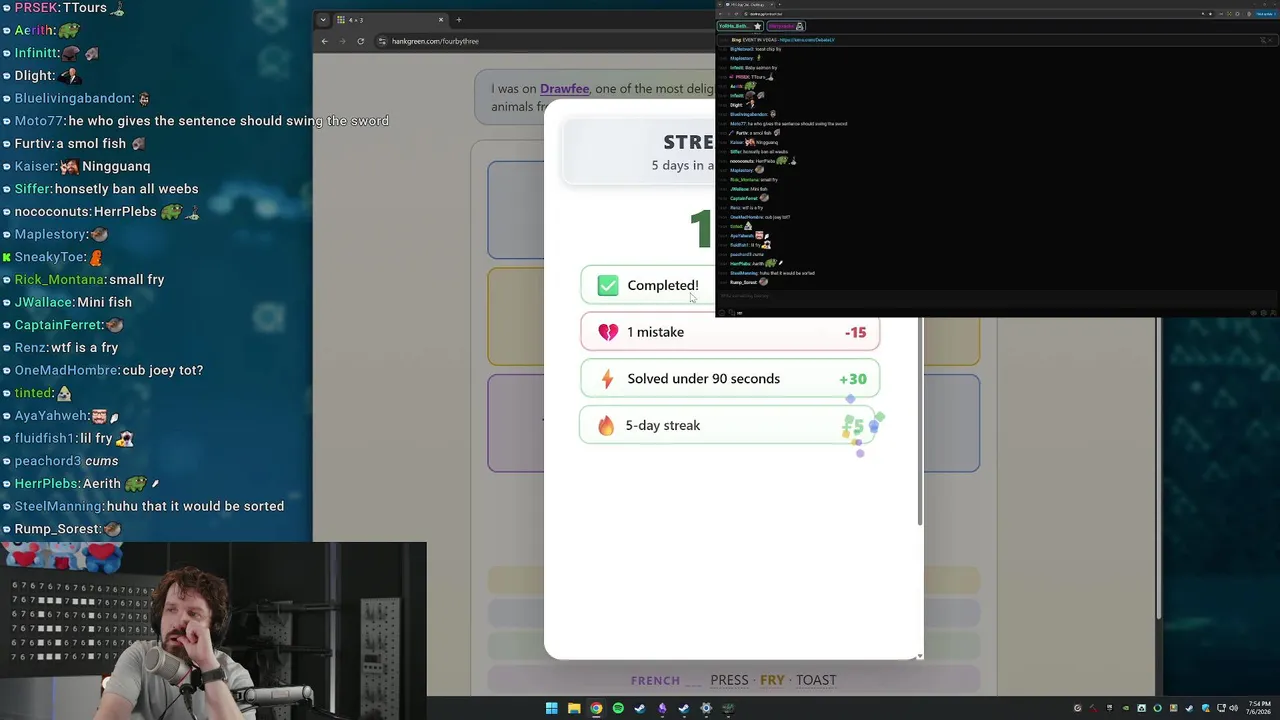Tap the broken heart mistake icon

click(x=608, y=332)
